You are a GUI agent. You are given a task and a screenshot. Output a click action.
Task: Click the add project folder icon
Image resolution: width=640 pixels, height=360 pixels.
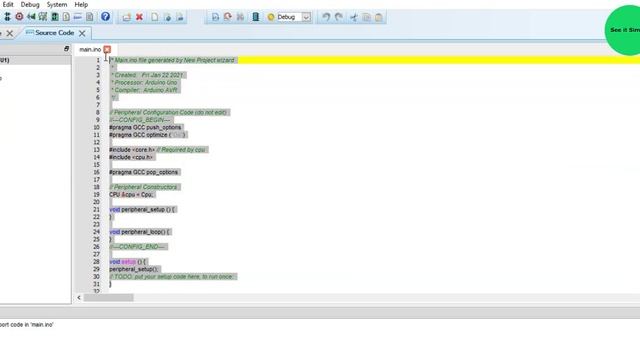127,17
